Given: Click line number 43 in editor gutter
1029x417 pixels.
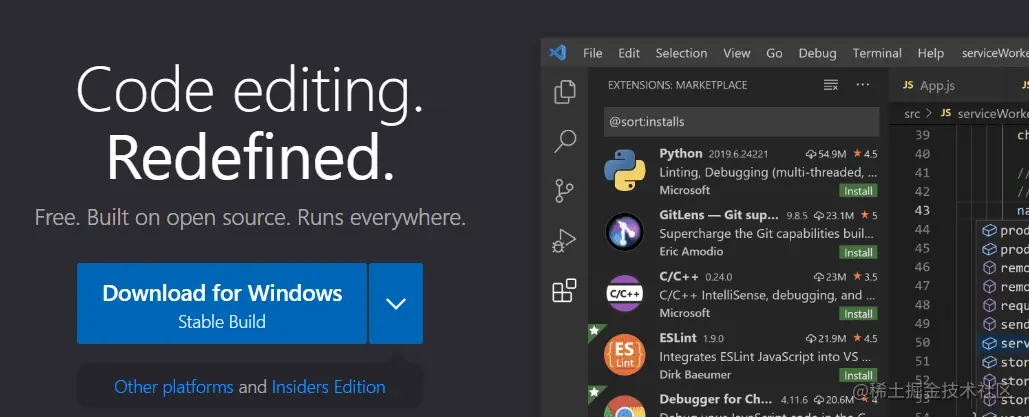Looking at the screenshot, I should 922,211.
